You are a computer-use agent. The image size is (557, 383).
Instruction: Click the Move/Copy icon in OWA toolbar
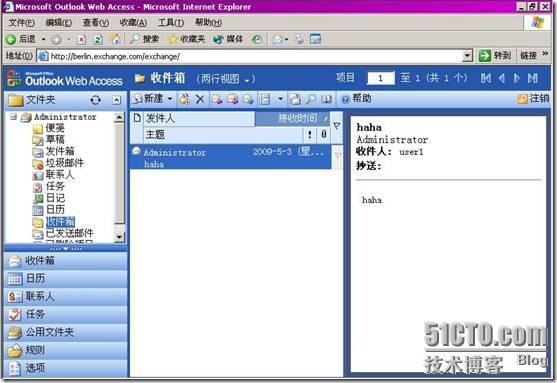(184, 99)
